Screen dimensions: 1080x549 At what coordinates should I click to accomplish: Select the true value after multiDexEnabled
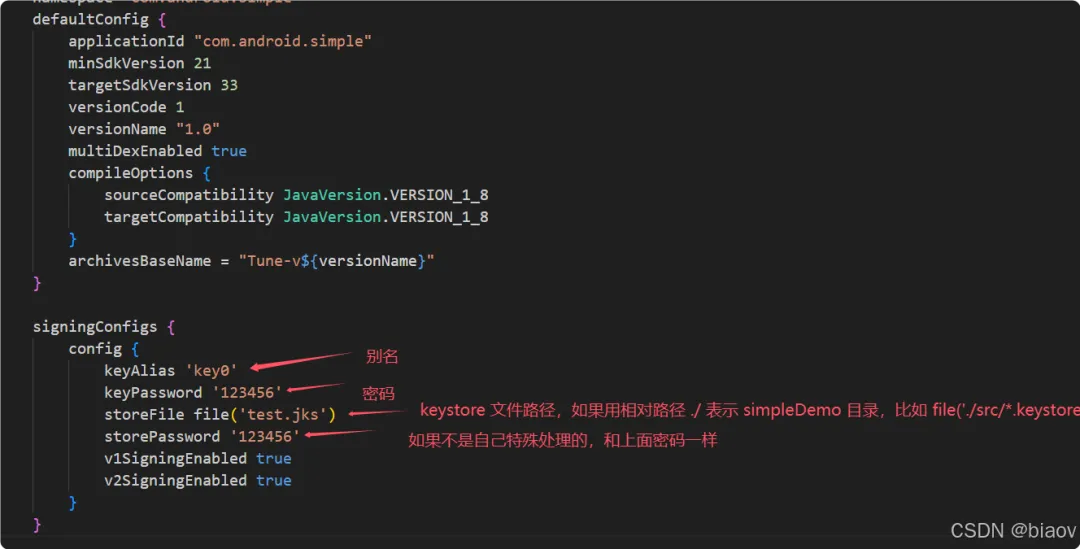click(x=229, y=151)
